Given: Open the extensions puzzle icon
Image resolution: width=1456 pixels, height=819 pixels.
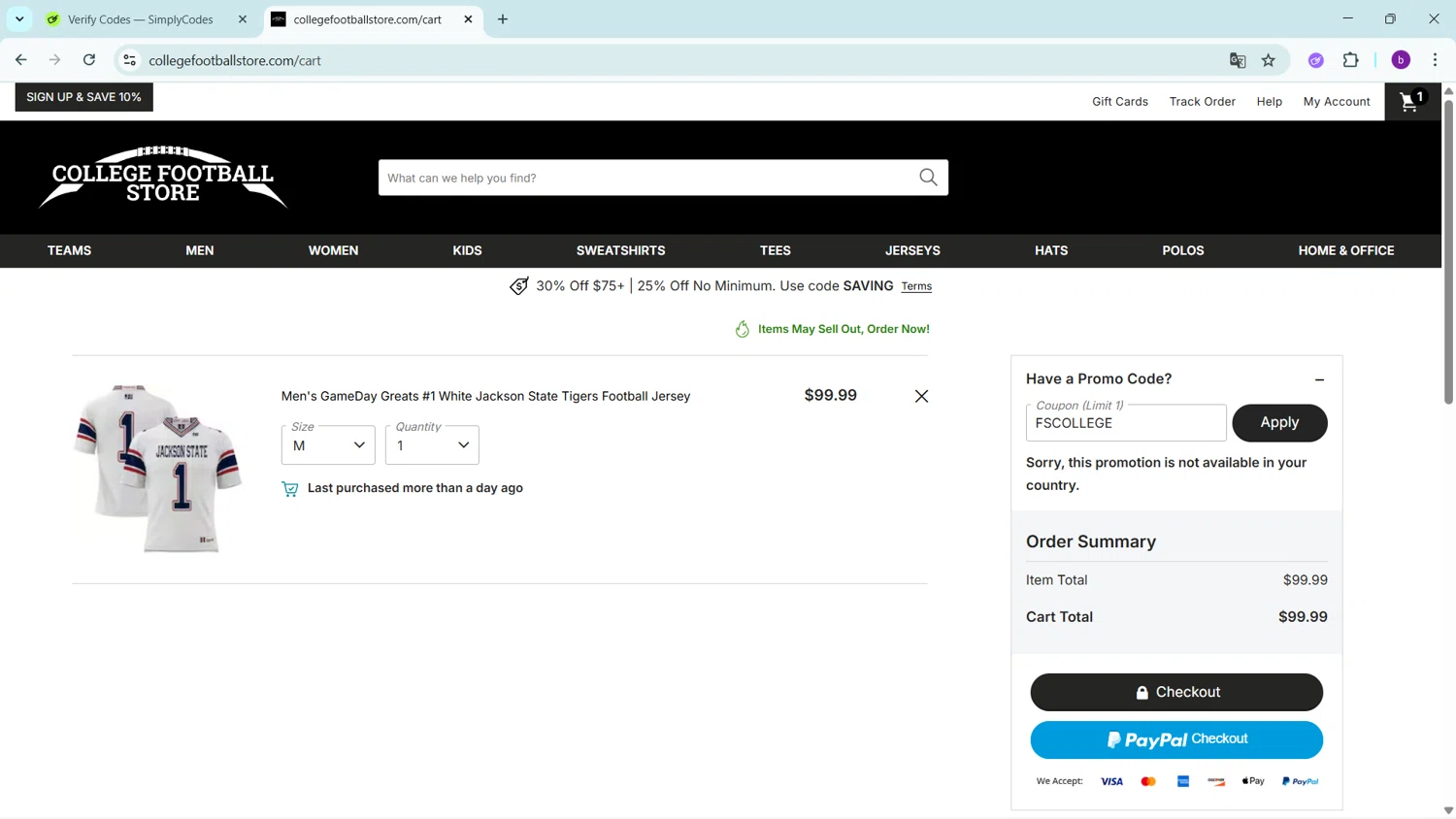Looking at the screenshot, I should click(1351, 60).
